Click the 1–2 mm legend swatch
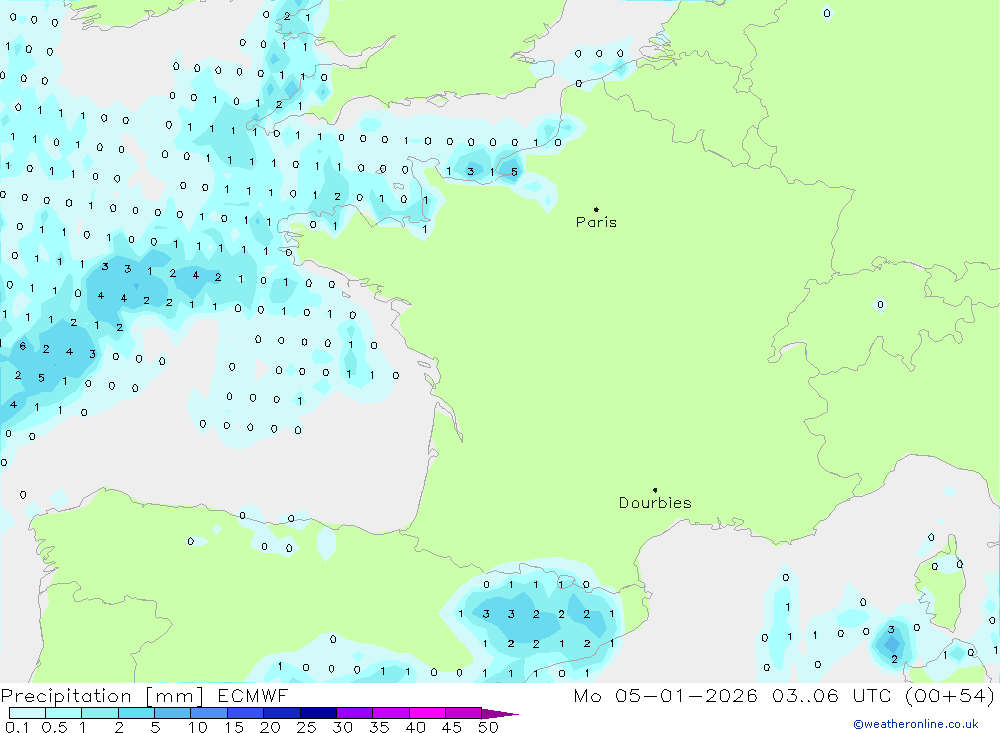The width and height of the screenshot is (1000, 733). click(100, 713)
